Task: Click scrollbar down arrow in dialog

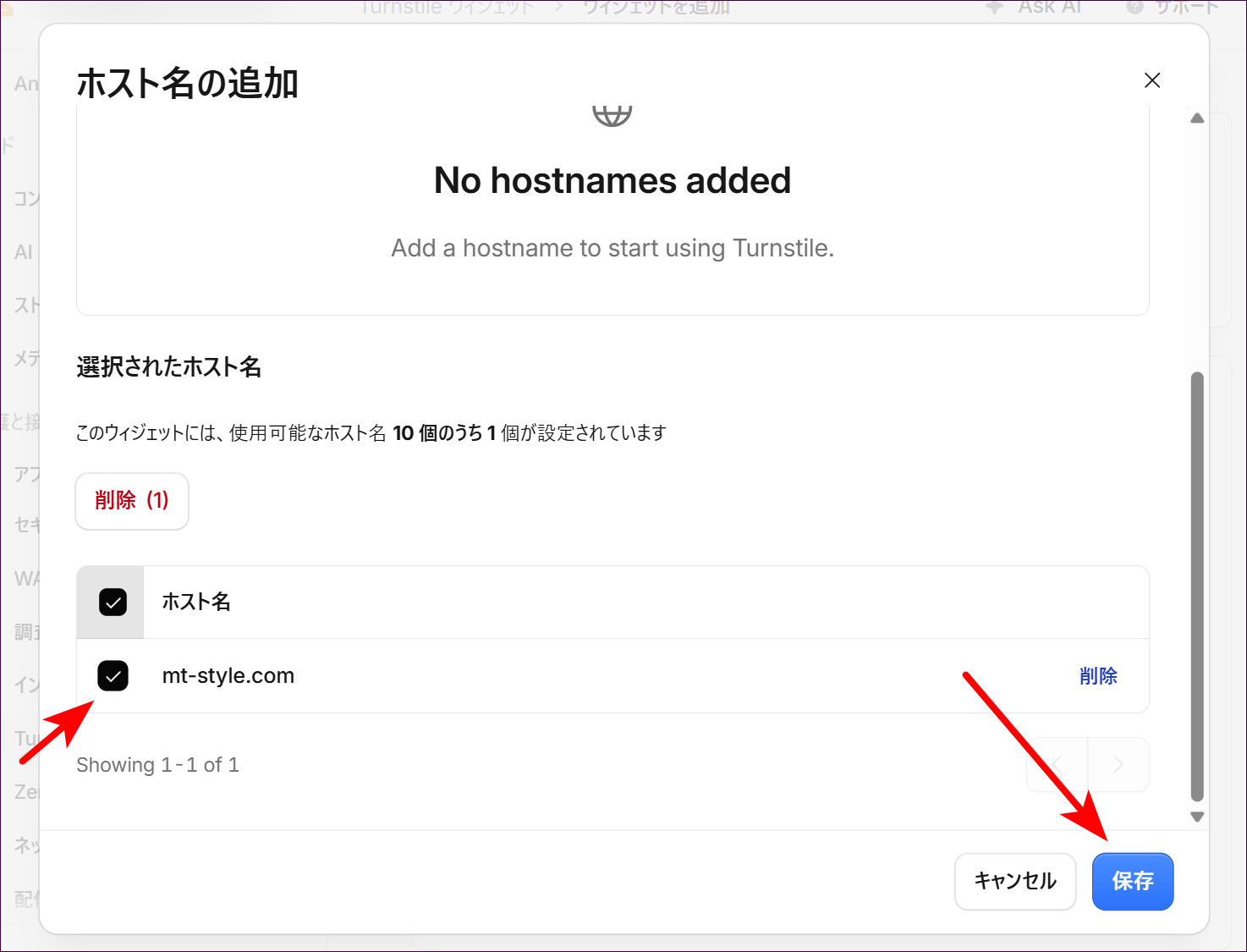Action: [x=1197, y=817]
